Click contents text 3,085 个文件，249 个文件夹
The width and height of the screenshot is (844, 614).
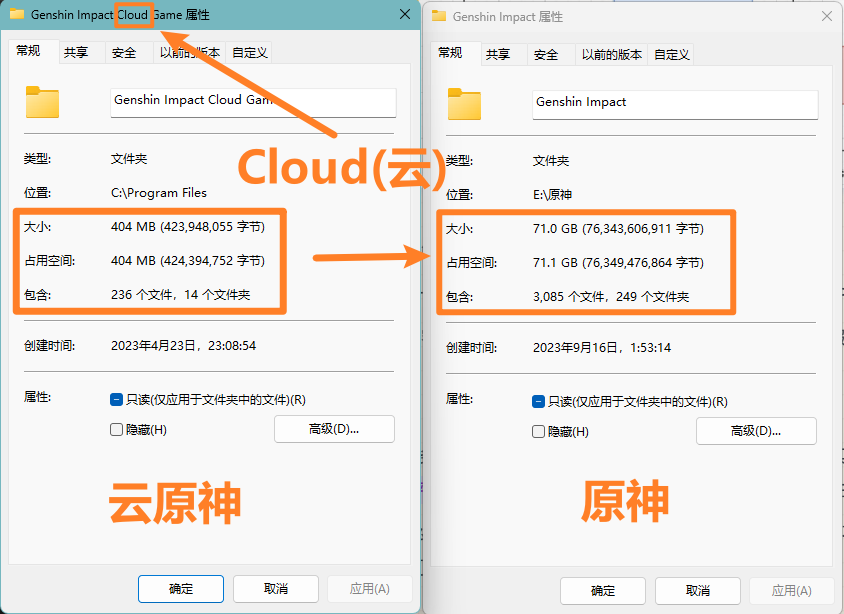611,297
